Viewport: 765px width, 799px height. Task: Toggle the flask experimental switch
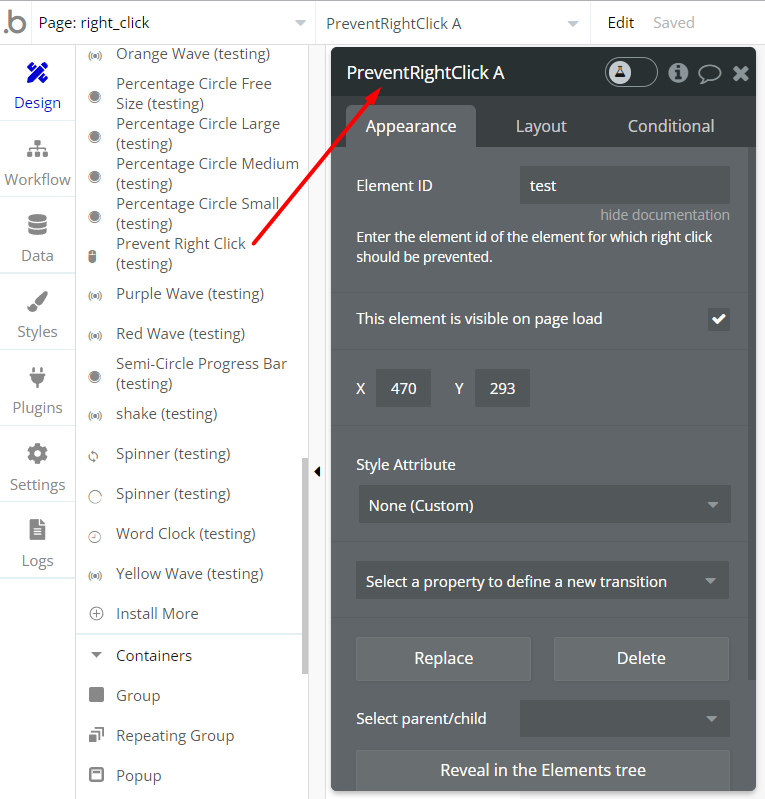[x=631, y=72]
